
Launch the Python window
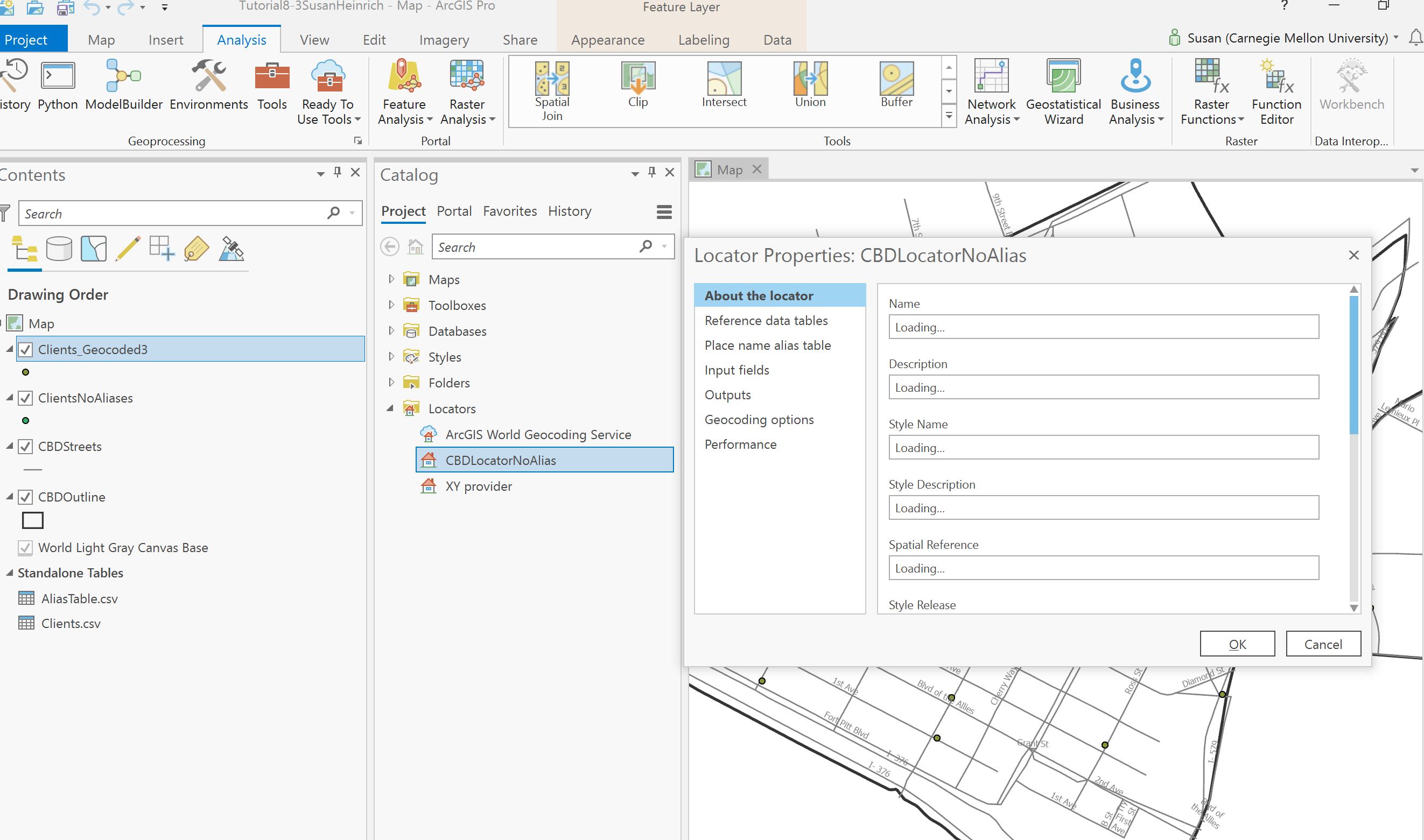click(x=58, y=85)
